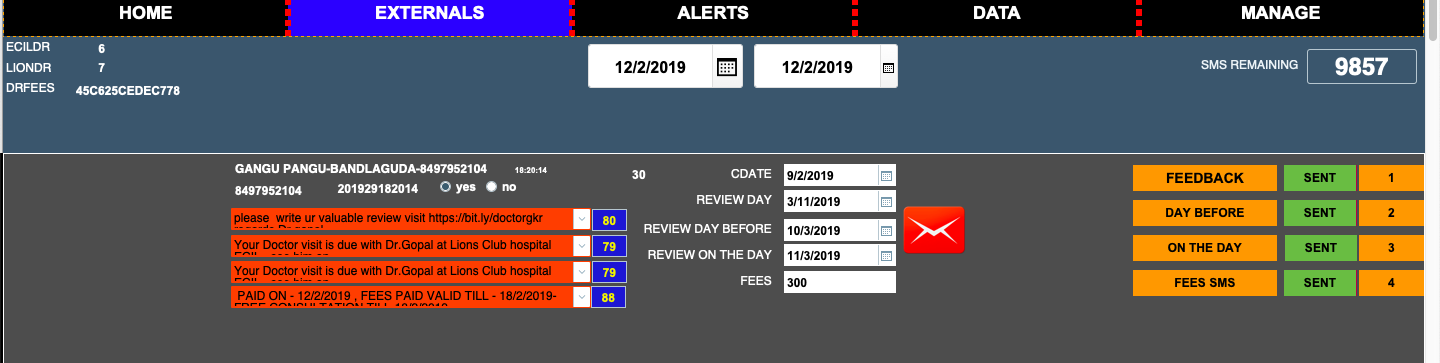Expand the first Doctor visit due dropdown
The width and height of the screenshot is (1440, 363).
[x=581, y=245]
